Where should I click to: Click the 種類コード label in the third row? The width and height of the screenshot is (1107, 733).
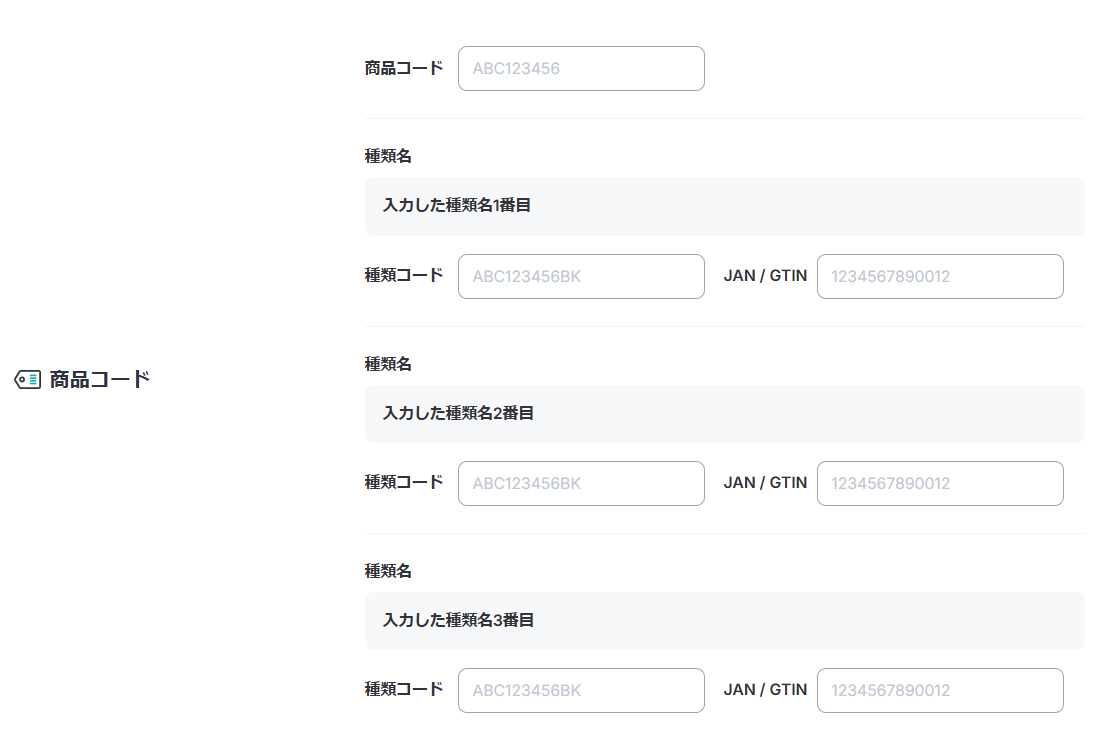tap(403, 690)
